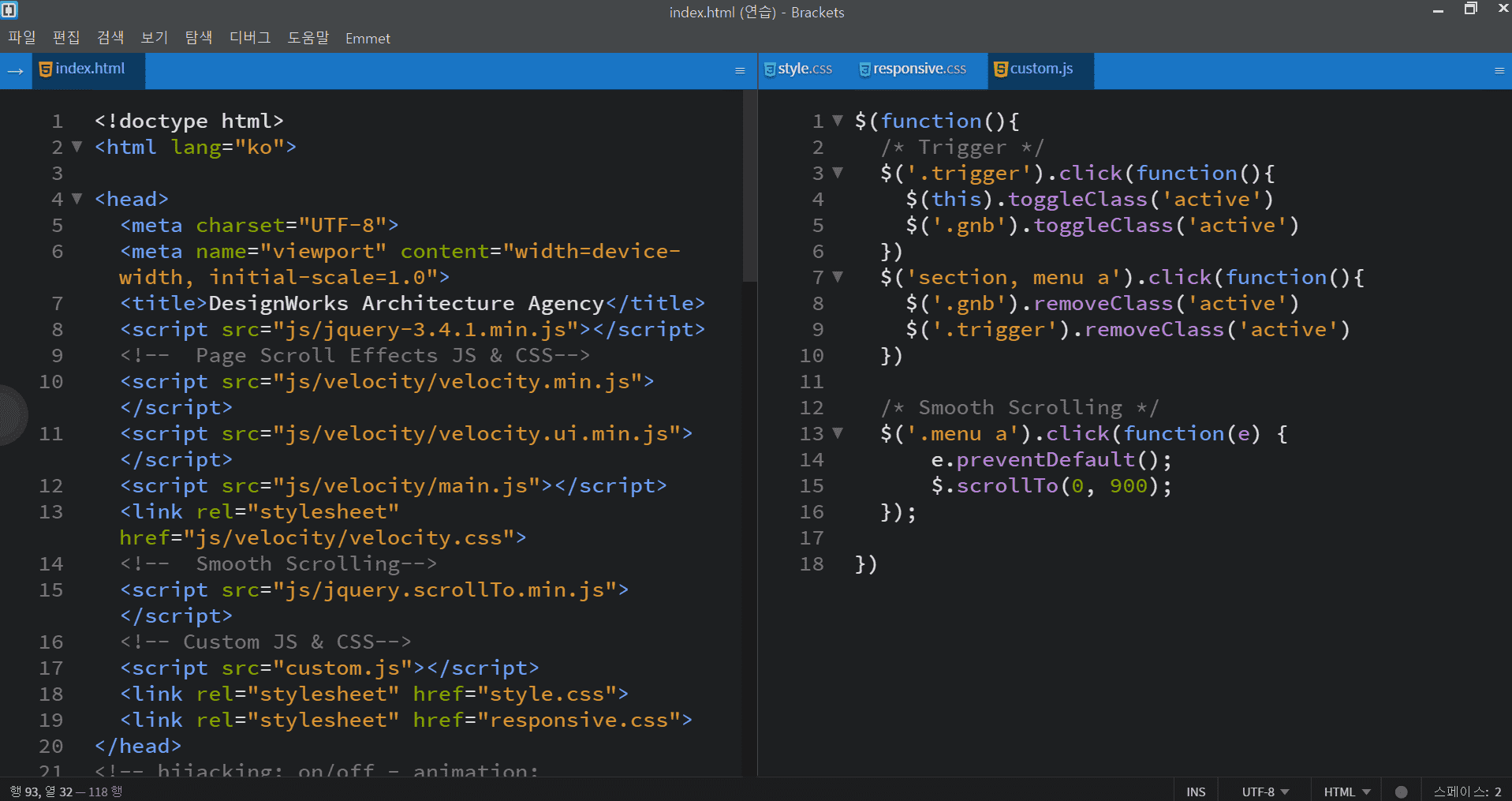
Task: Fold the trigger click block at line 3
Action: tap(838, 173)
